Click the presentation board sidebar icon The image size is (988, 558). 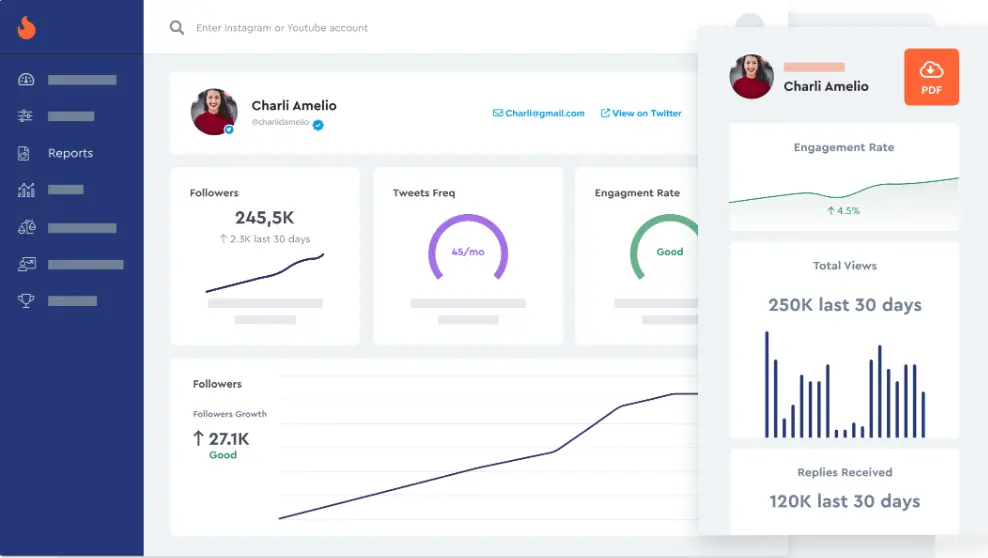[x=26, y=265]
